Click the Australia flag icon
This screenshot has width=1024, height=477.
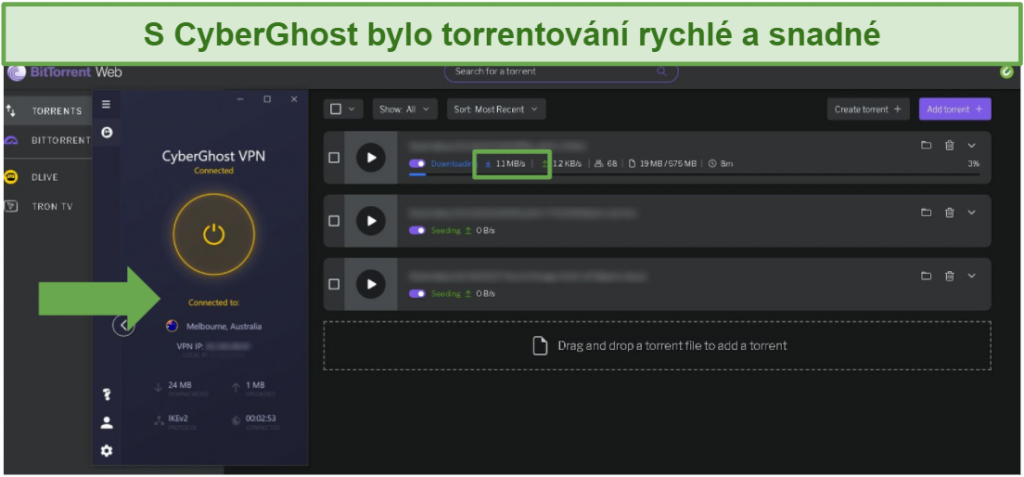[172, 326]
